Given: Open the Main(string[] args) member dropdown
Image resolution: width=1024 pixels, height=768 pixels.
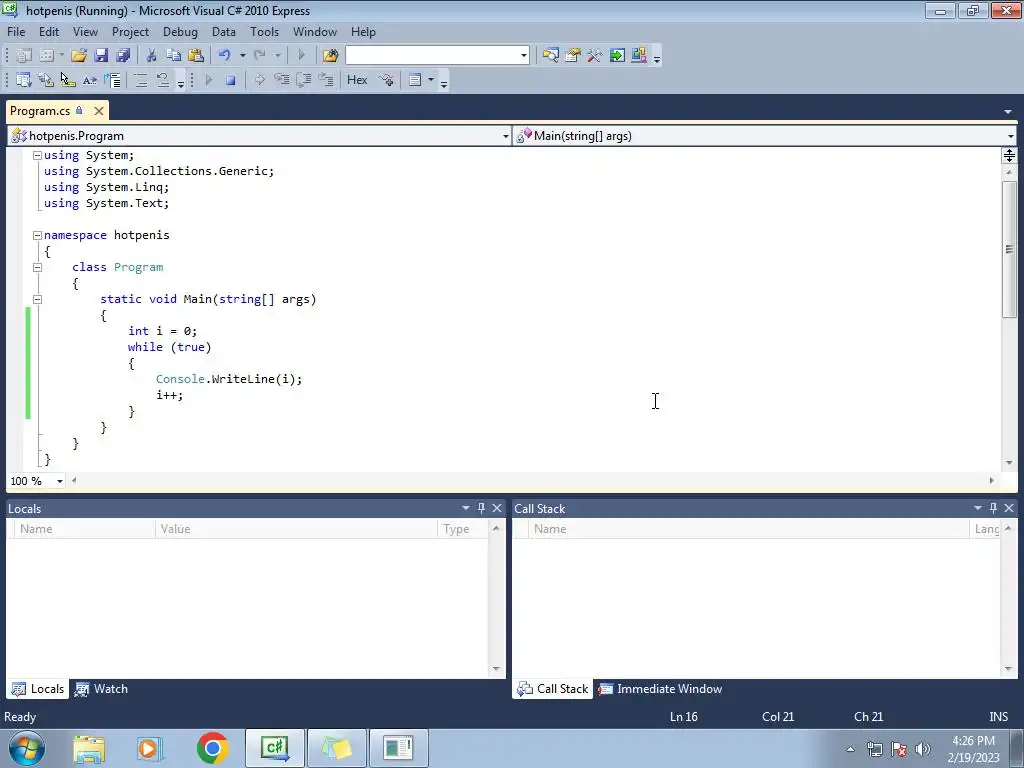Looking at the screenshot, I should click(1011, 136).
